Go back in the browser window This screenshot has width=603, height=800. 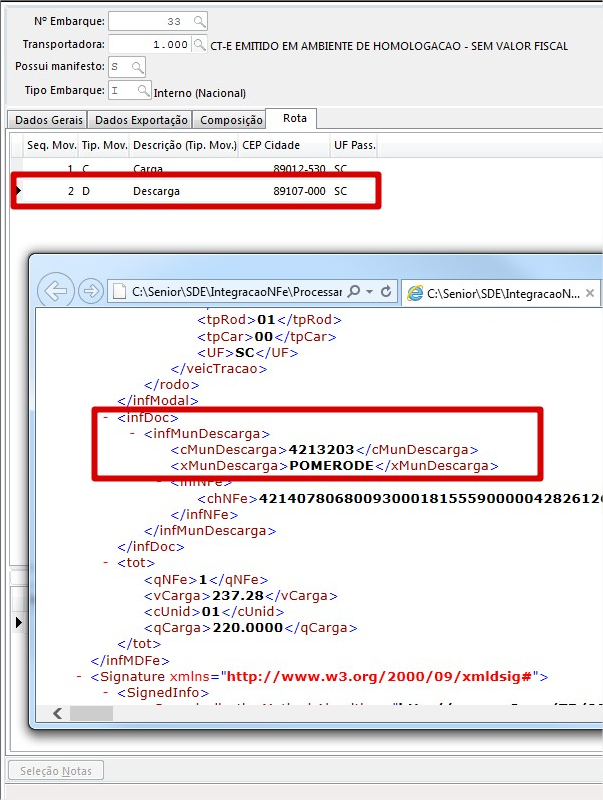57,291
